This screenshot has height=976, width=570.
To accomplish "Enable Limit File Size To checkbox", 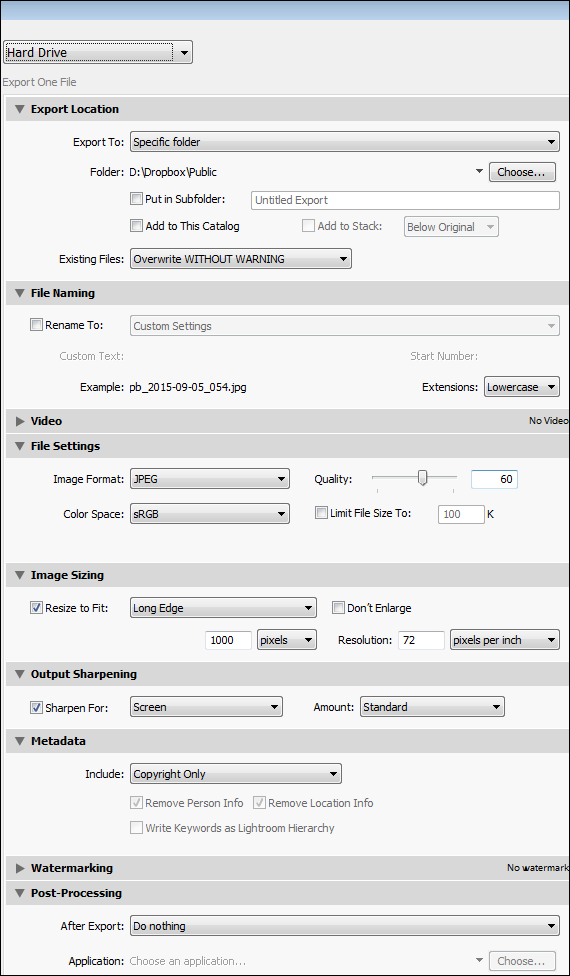I will (x=321, y=514).
